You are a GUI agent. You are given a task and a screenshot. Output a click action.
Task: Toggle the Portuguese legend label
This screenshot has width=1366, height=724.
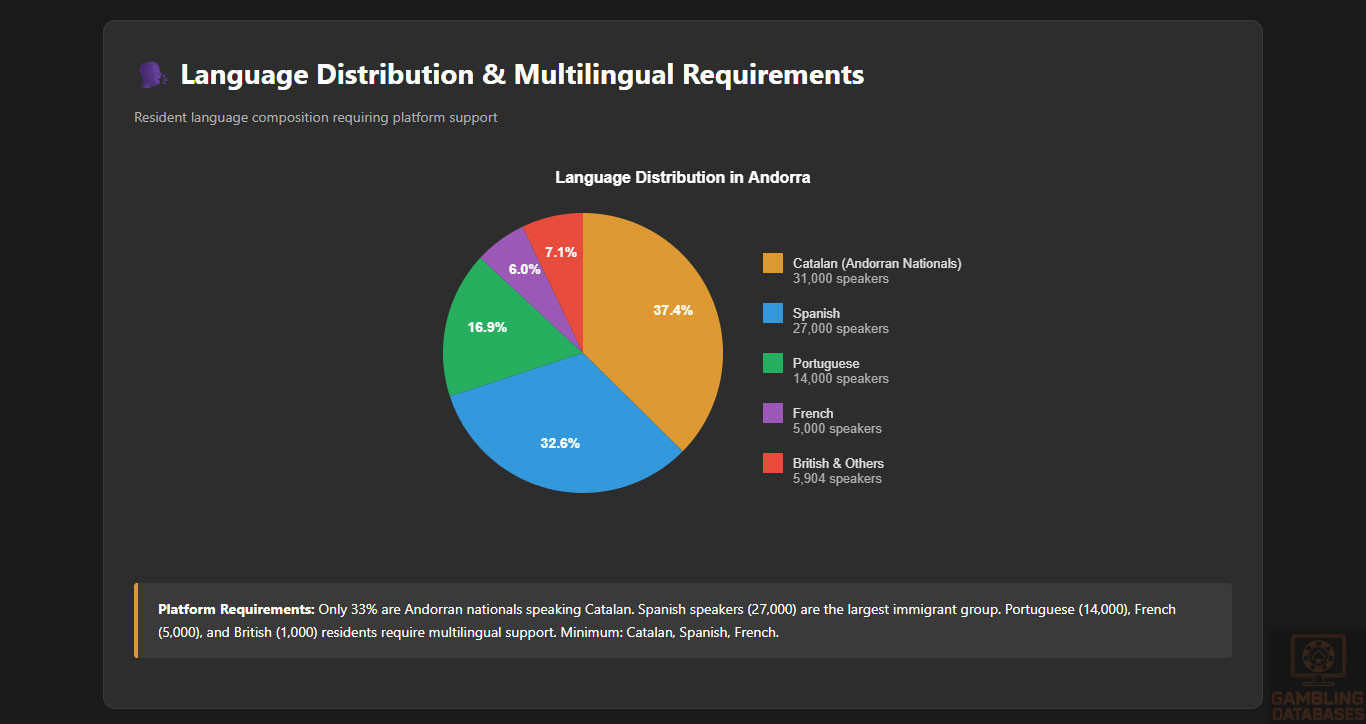pyautogui.click(x=826, y=363)
